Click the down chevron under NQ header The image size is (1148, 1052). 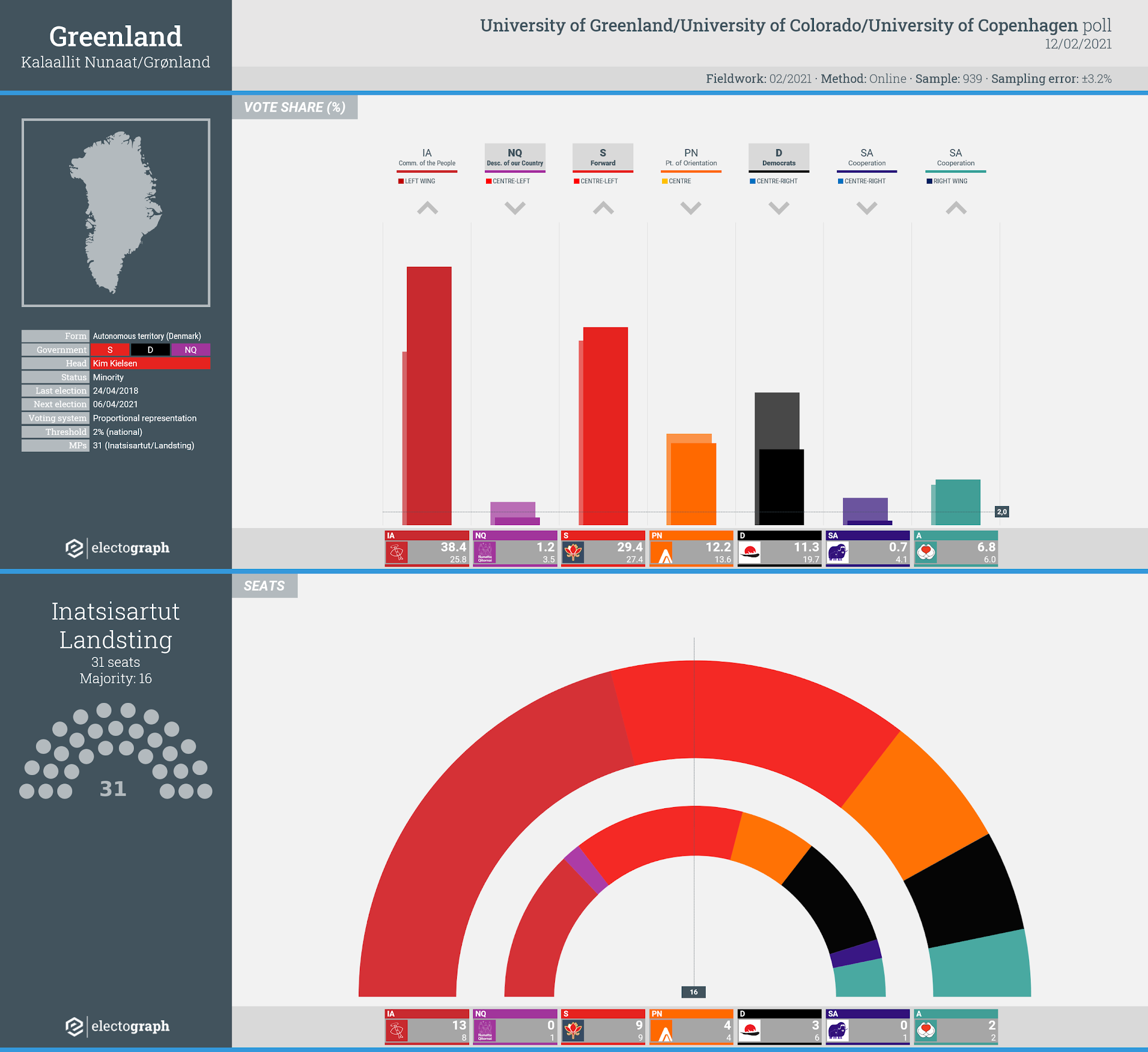click(x=515, y=208)
